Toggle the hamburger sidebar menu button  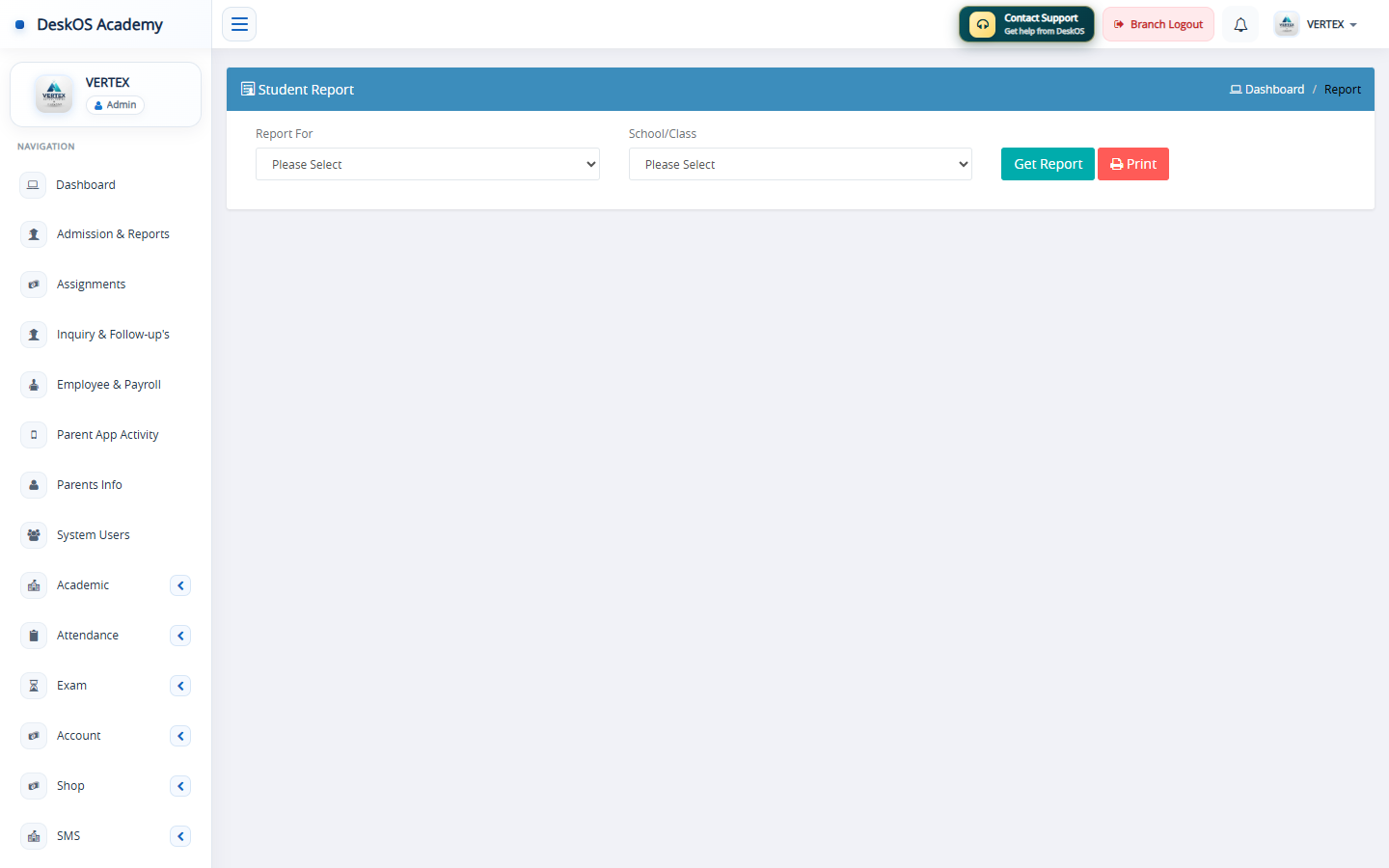239,24
